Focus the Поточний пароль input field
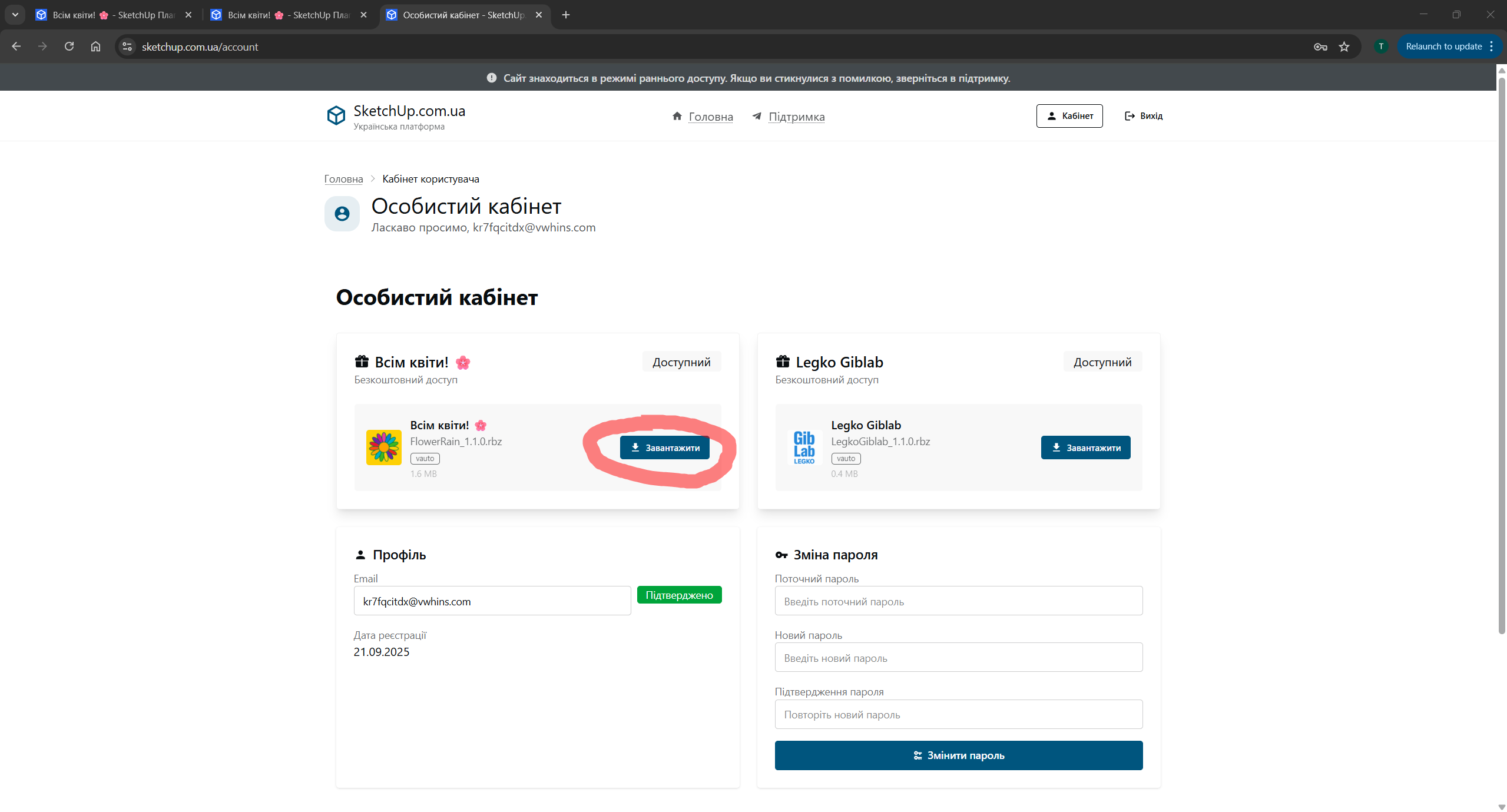This screenshot has height=812, width=1507. tap(958, 601)
